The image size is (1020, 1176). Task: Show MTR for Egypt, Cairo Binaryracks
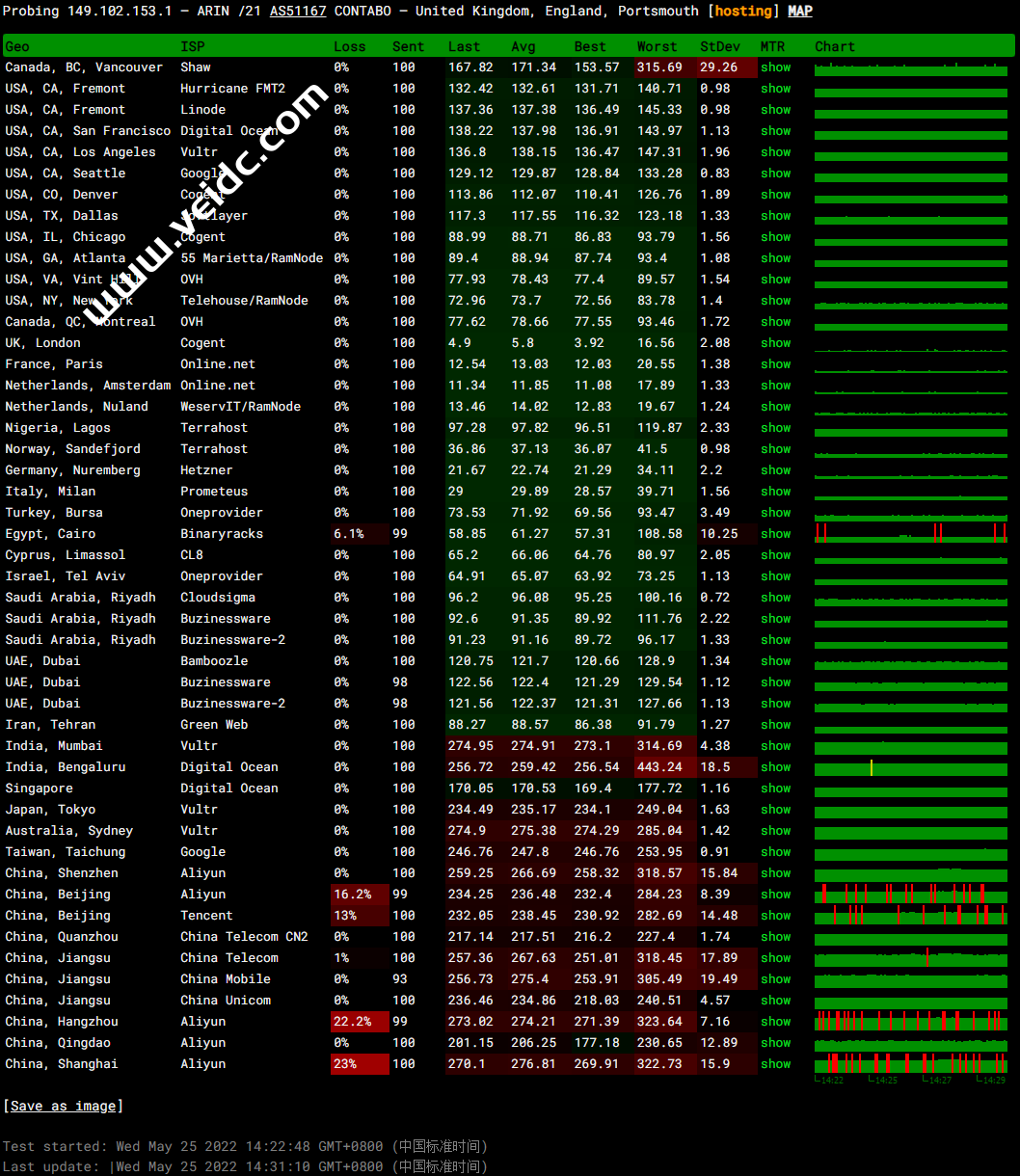pyautogui.click(x=775, y=534)
